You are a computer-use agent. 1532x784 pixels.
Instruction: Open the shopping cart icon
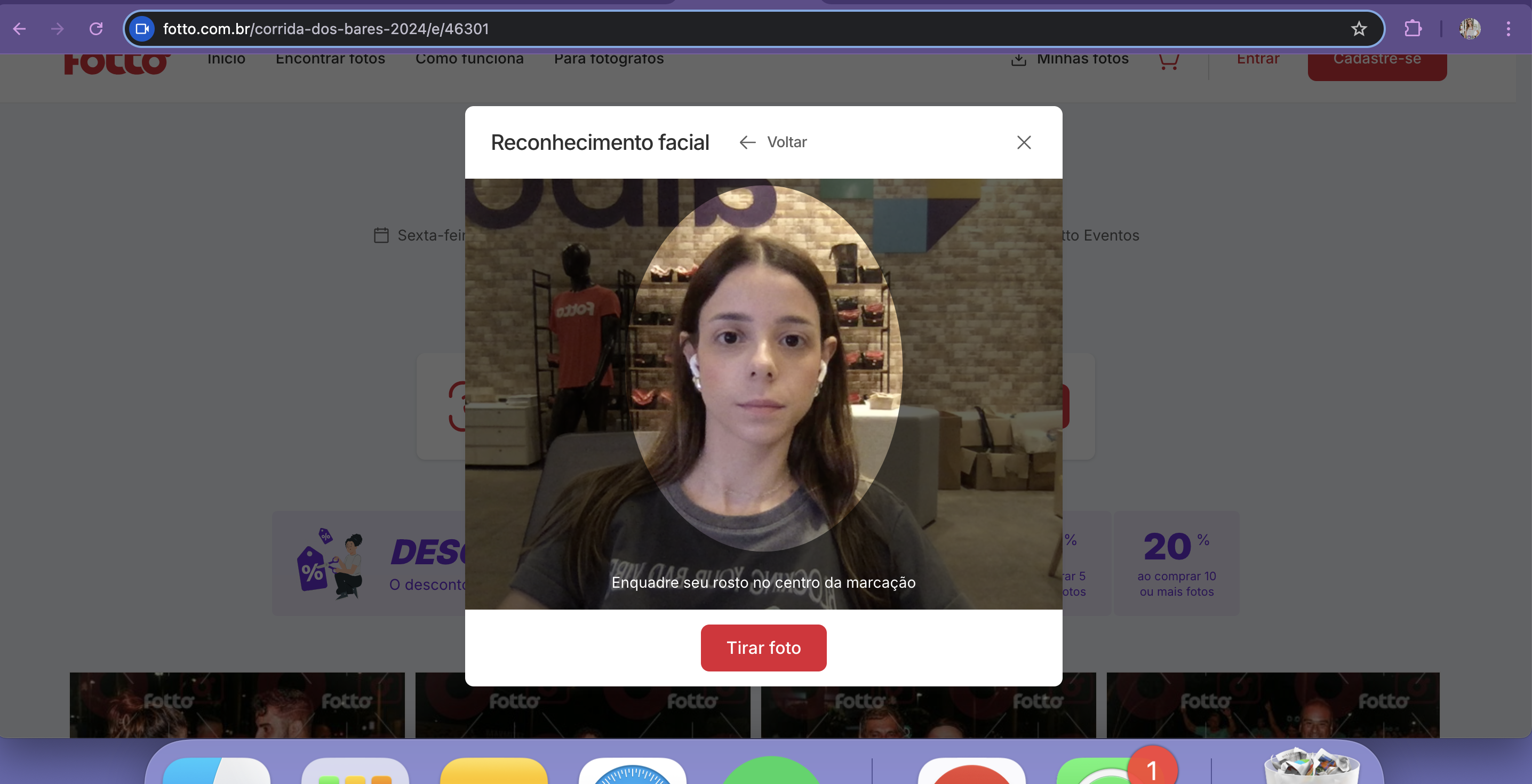(1169, 61)
